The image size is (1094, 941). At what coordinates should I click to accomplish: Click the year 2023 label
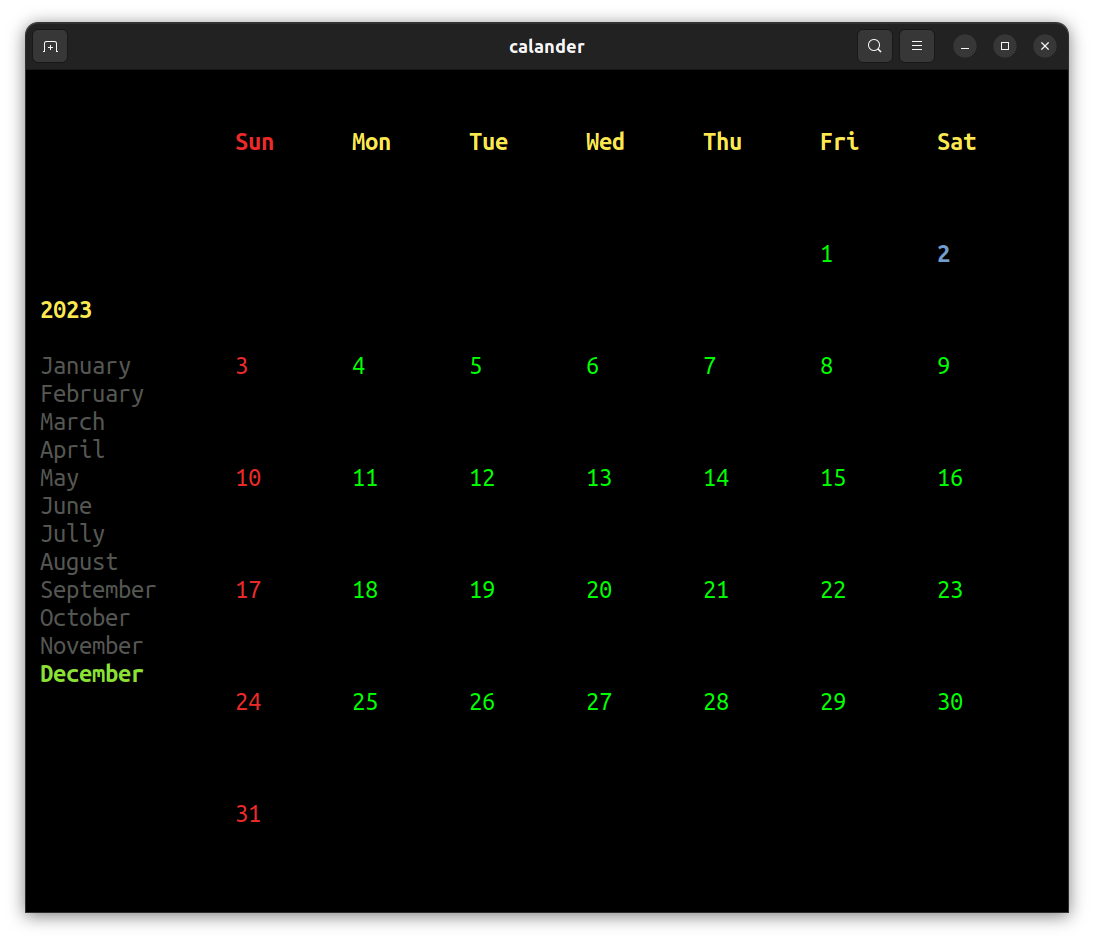[x=66, y=310]
